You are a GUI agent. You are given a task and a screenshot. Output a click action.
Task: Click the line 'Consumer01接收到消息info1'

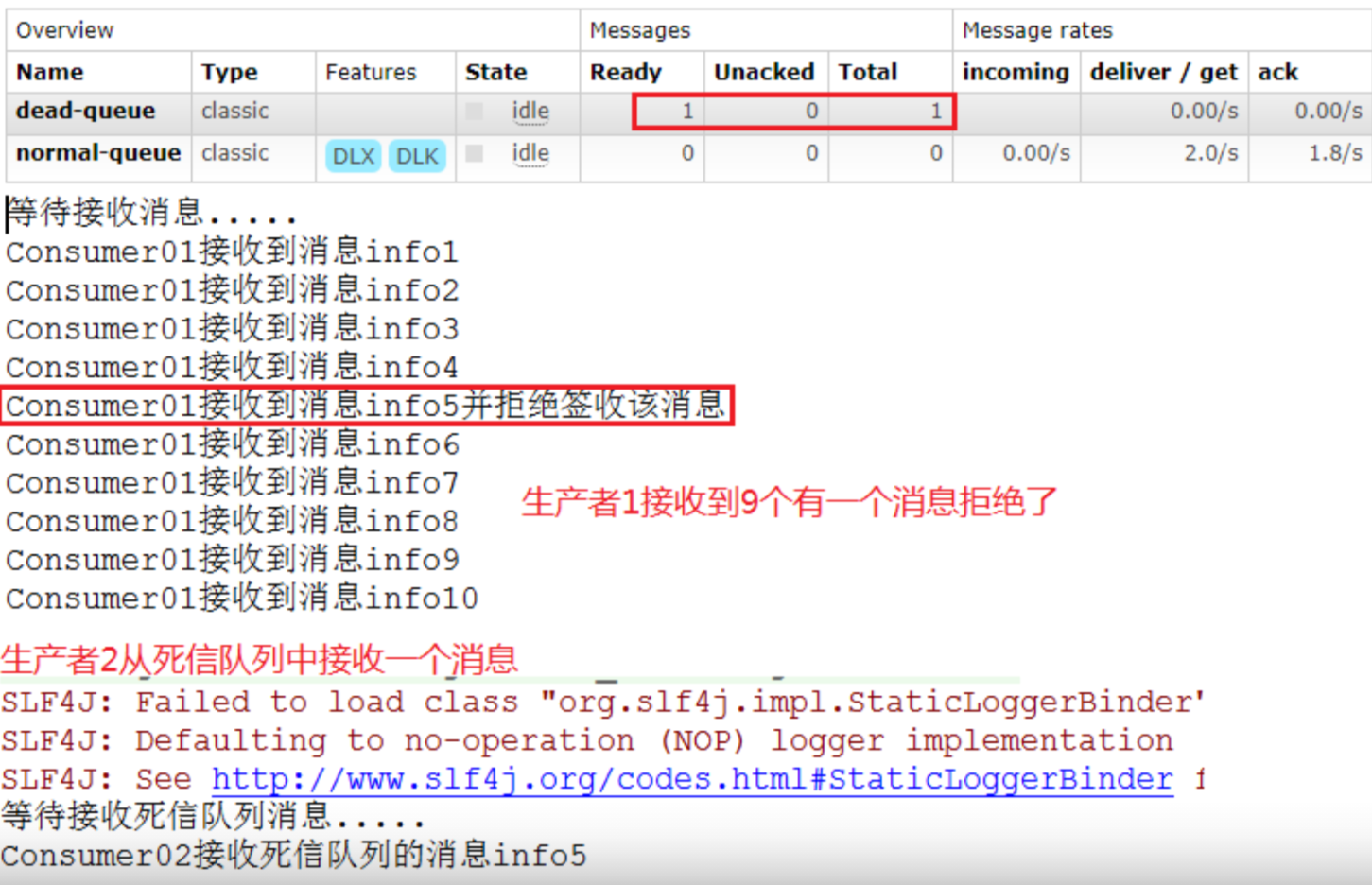(233, 252)
